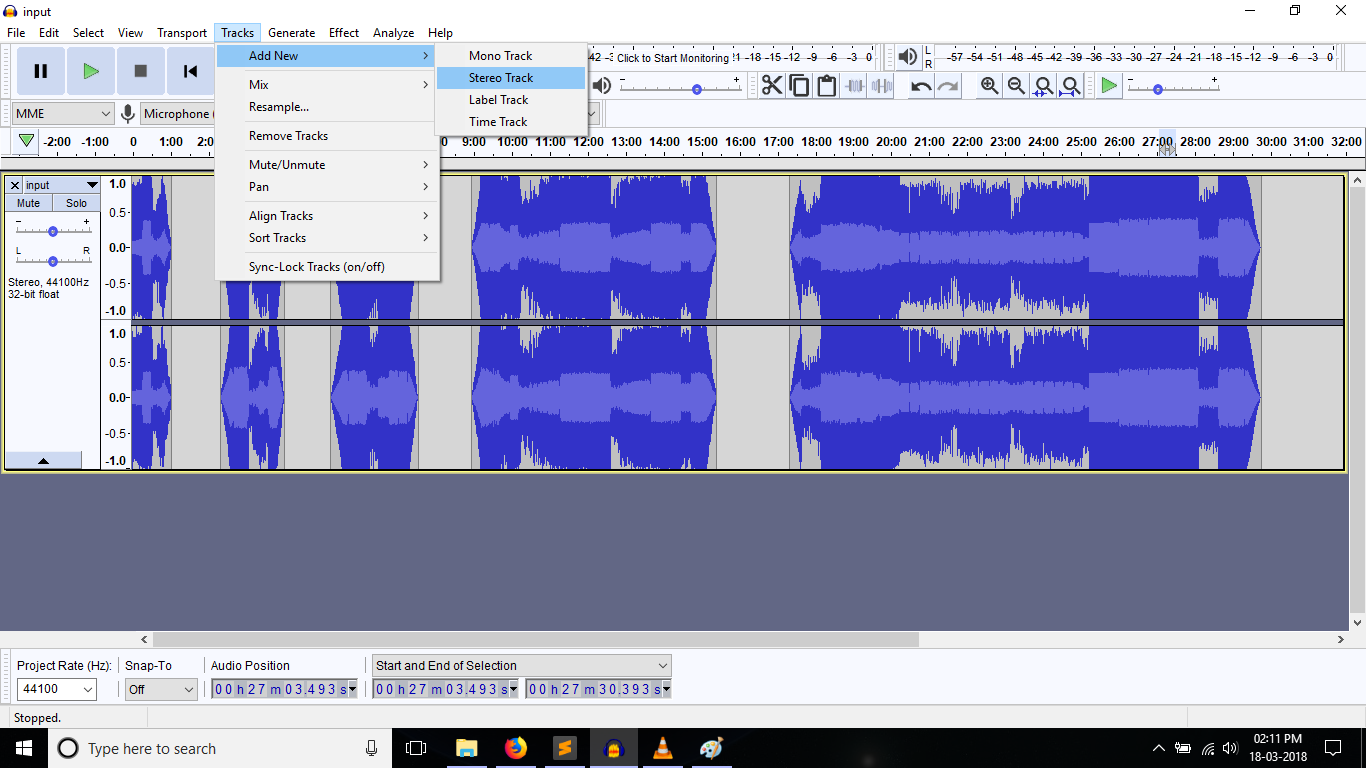Screen dimensions: 1366x768
Task: Open the input track name dropdown
Action: pyautogui.click(x=92, y=185)
